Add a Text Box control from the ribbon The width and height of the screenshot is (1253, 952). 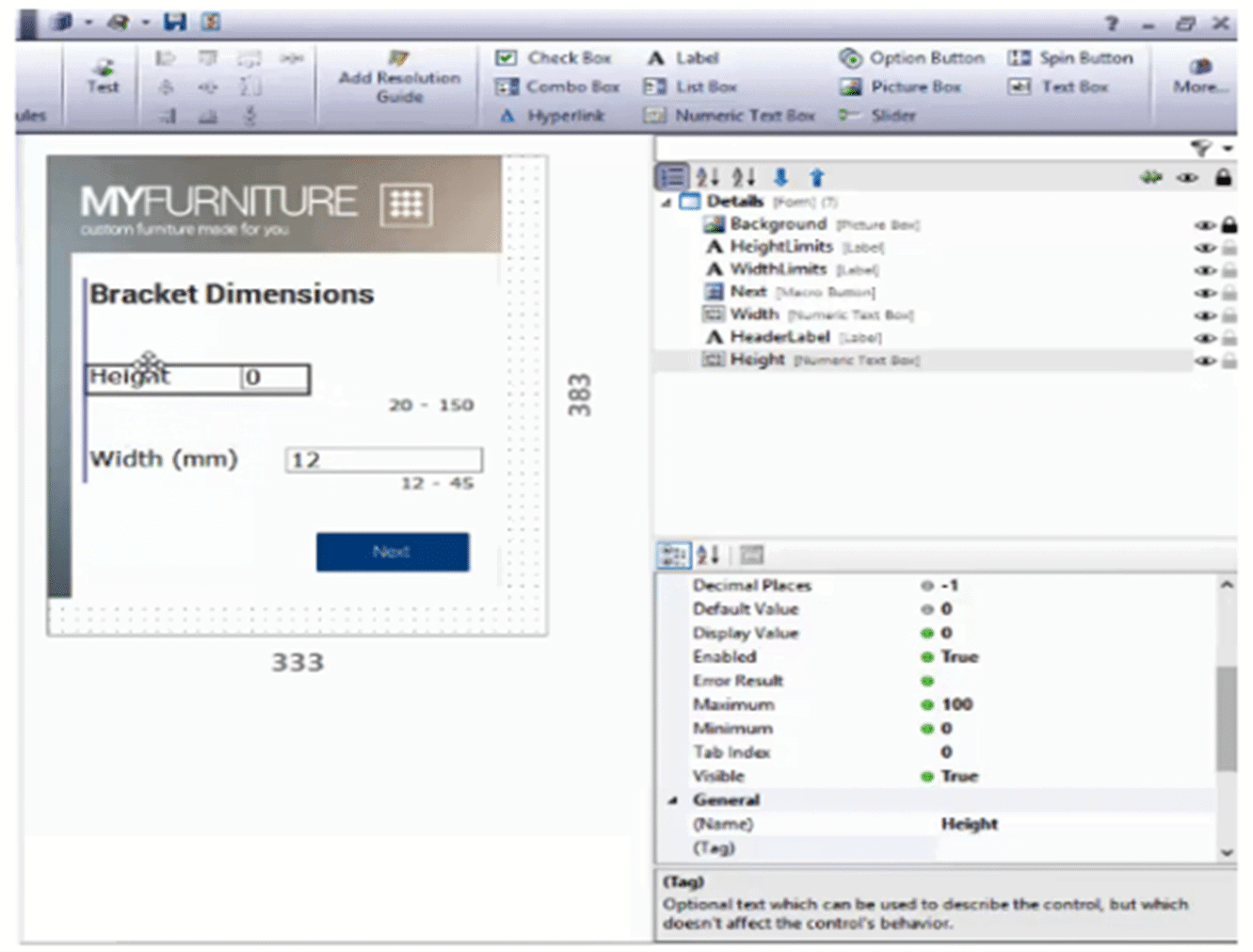coord(1058,87)
